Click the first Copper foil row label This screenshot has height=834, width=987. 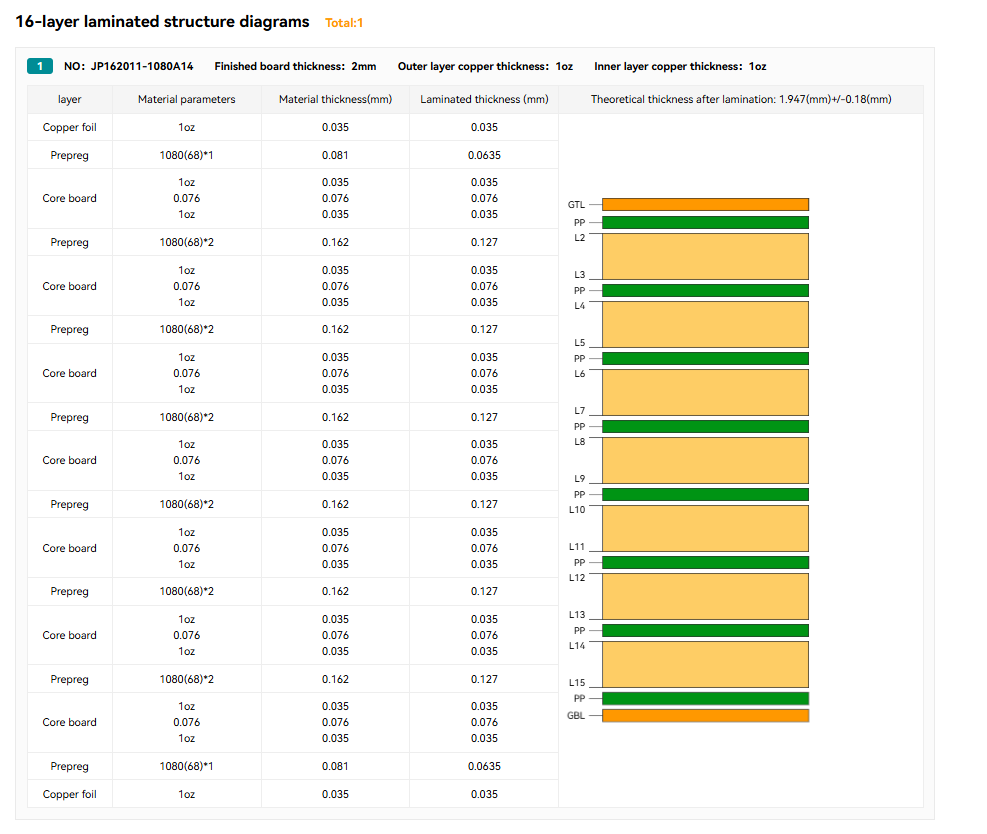tap(70, 128)
